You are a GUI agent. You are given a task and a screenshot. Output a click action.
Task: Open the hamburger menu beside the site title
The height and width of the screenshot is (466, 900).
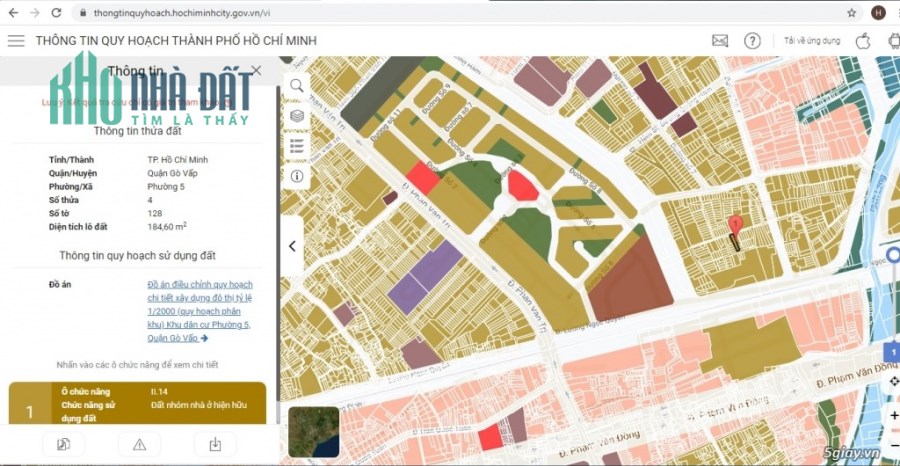coord(16,41)
